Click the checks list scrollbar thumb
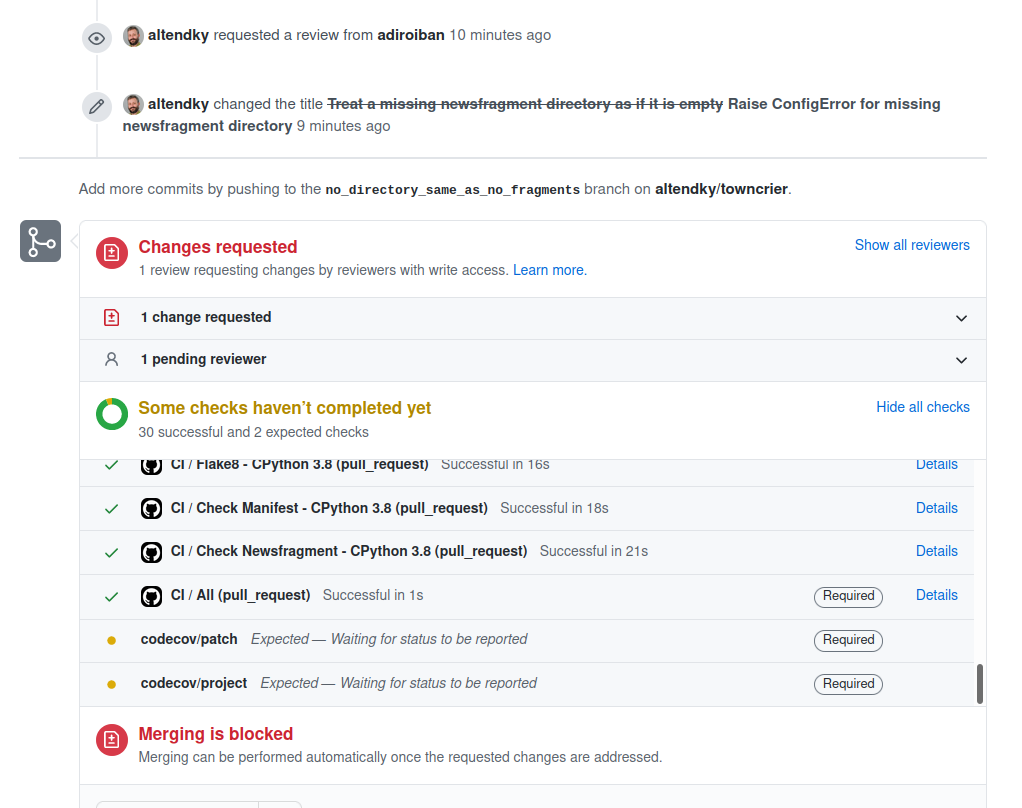Screen dimensions: 1022x808 click(979, 683)
